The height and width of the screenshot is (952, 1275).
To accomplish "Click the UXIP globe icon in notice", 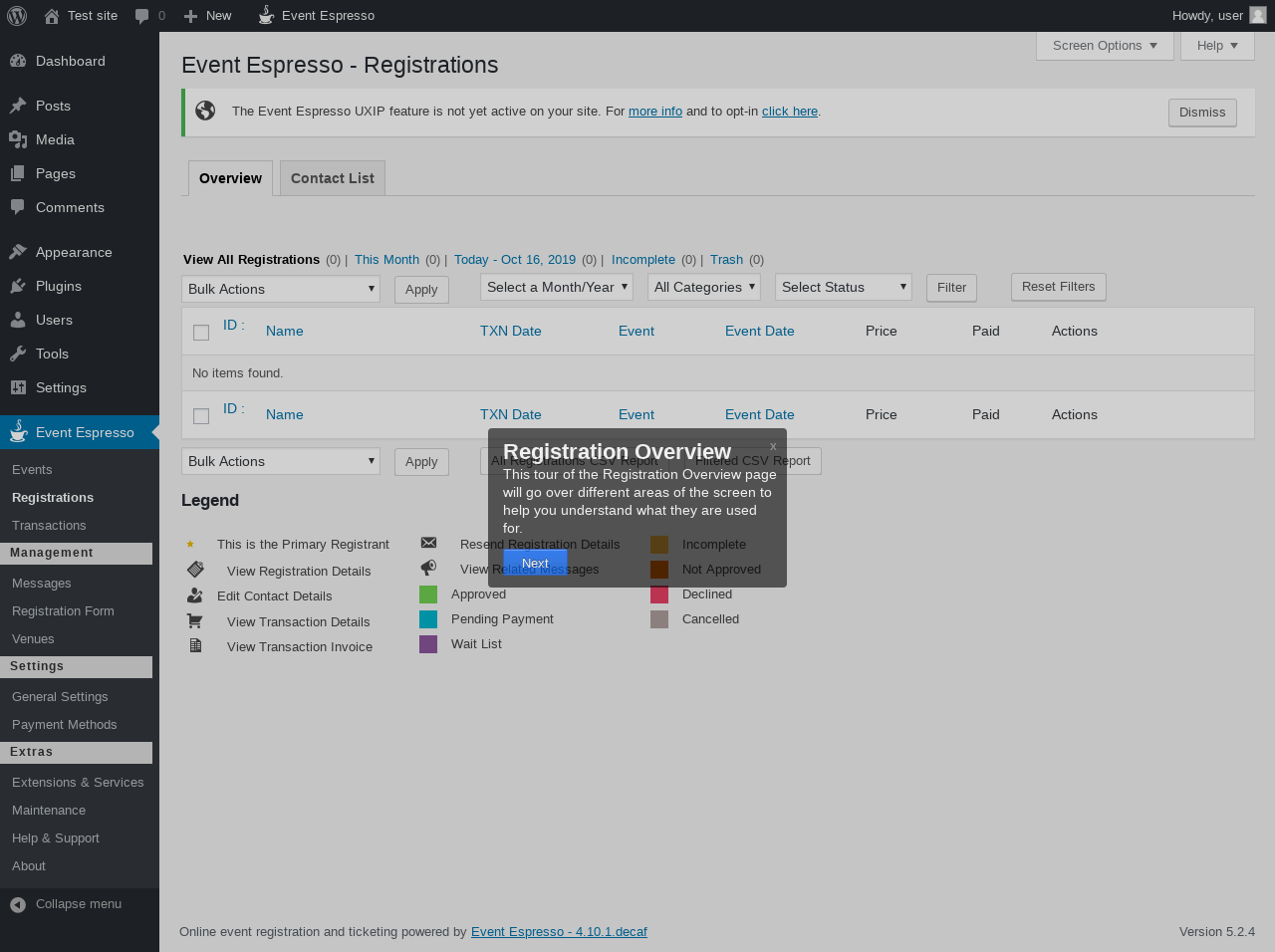I will pos(205,111).
